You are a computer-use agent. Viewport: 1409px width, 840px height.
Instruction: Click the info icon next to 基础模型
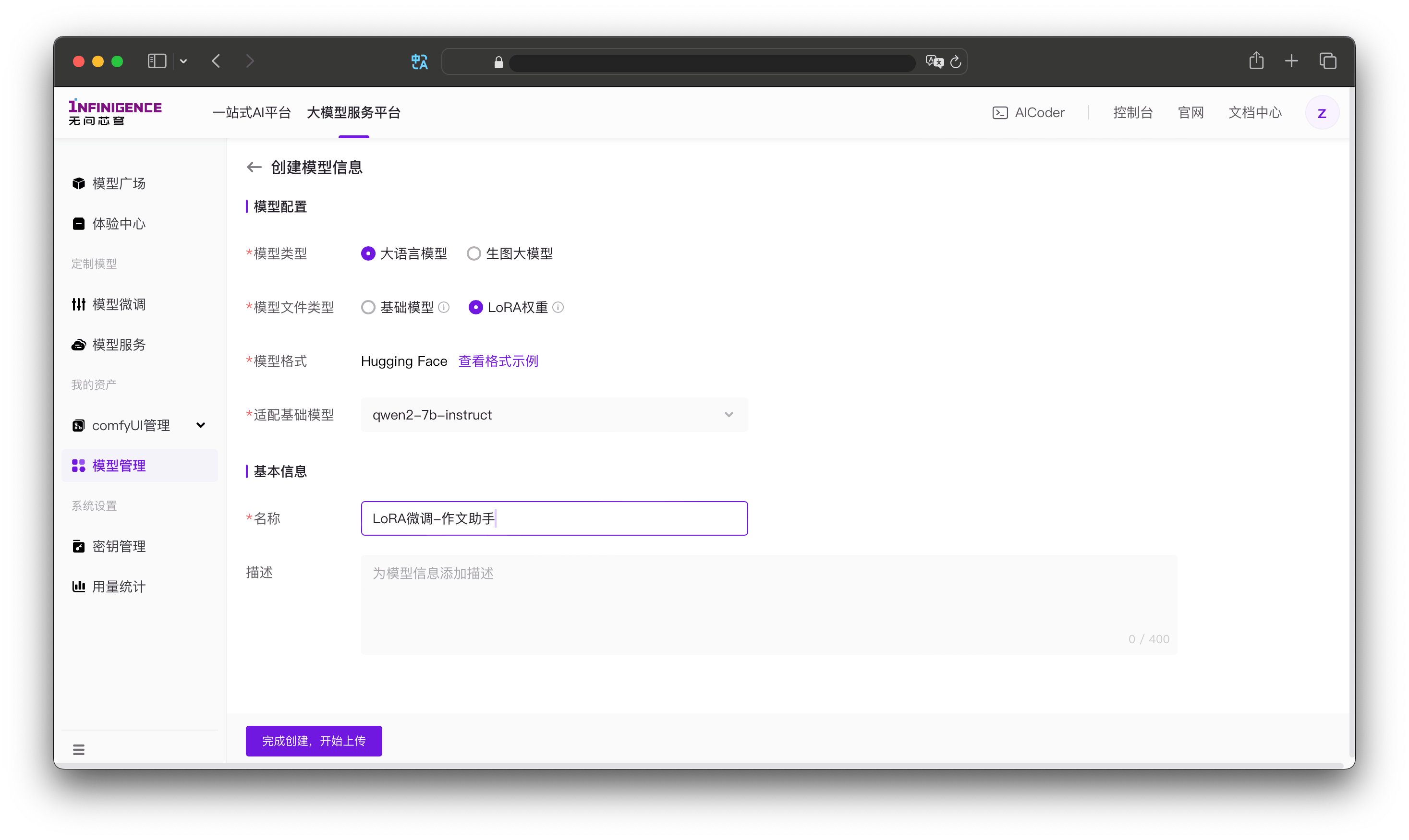(444, 307)
